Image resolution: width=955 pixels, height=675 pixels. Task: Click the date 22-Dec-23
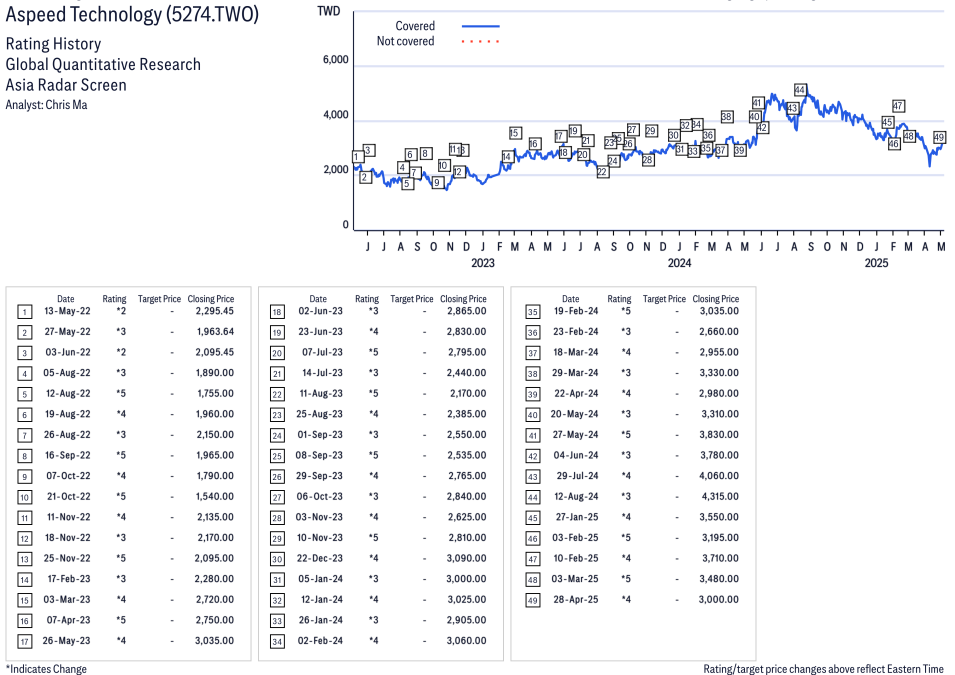pyautogui.click(x=320, y=558)
